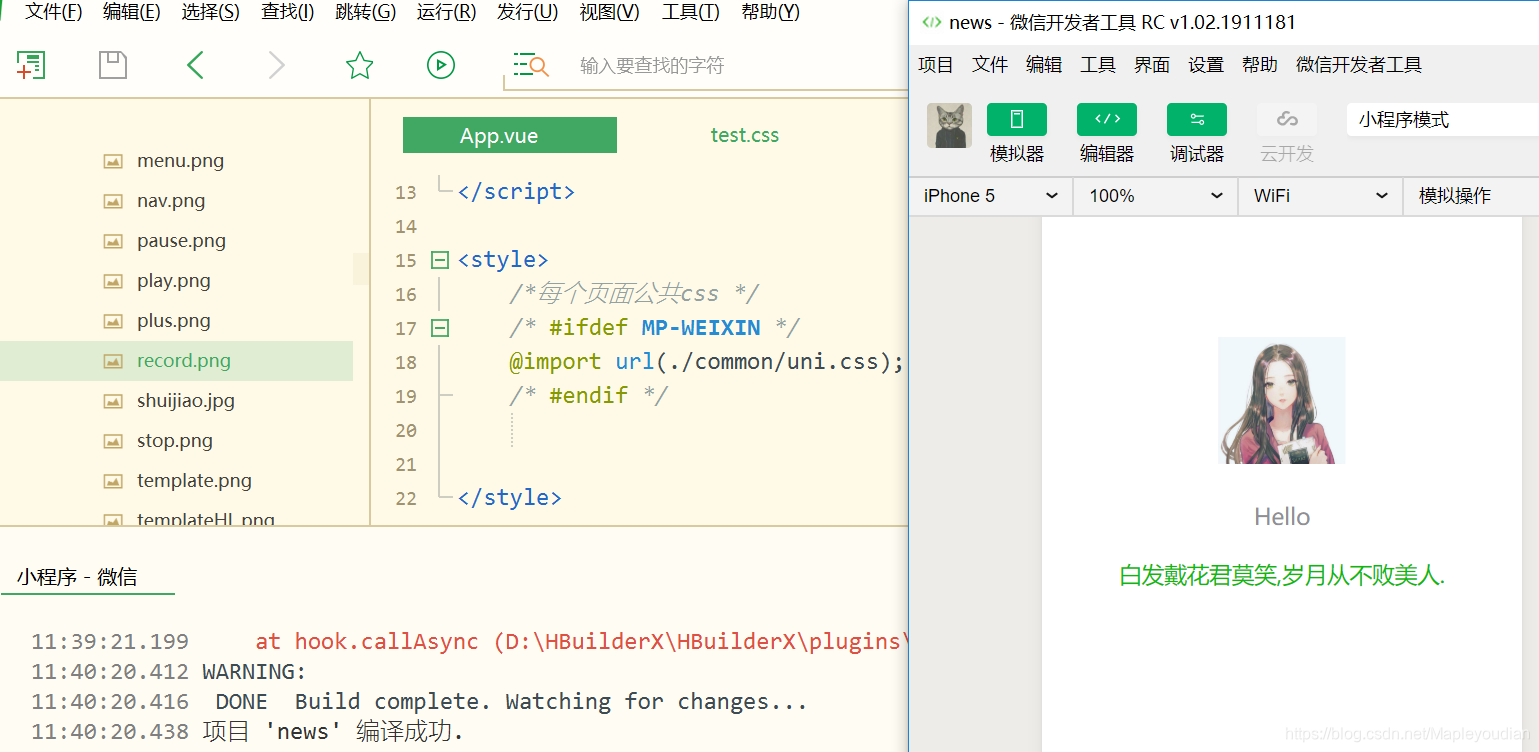Open the 设置 menu in WeChat devtools
The height and width of the screenshot is (752, 1539).
pos(1205,64)
